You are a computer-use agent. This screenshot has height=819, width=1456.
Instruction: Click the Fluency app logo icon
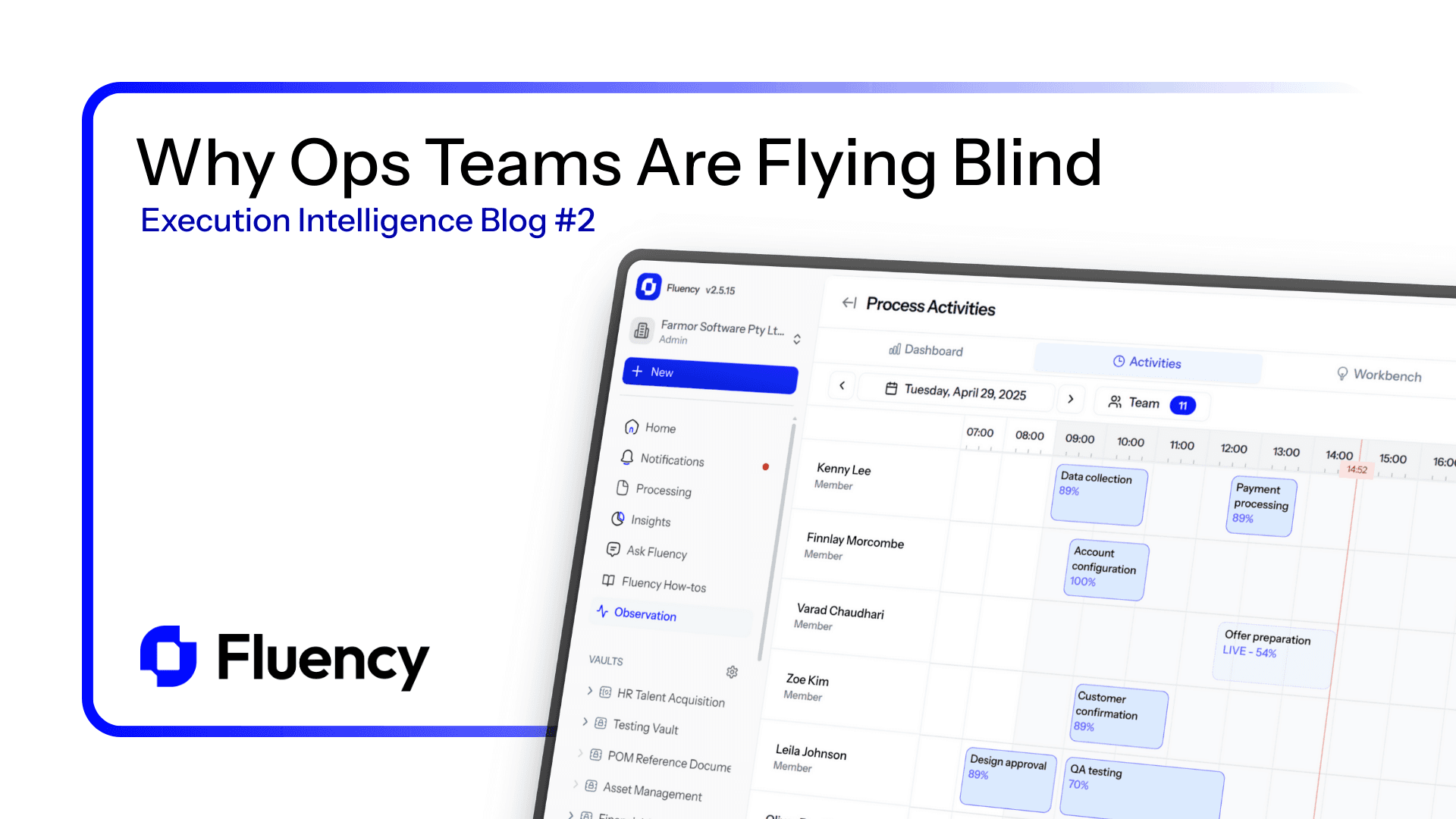[648, 287]
